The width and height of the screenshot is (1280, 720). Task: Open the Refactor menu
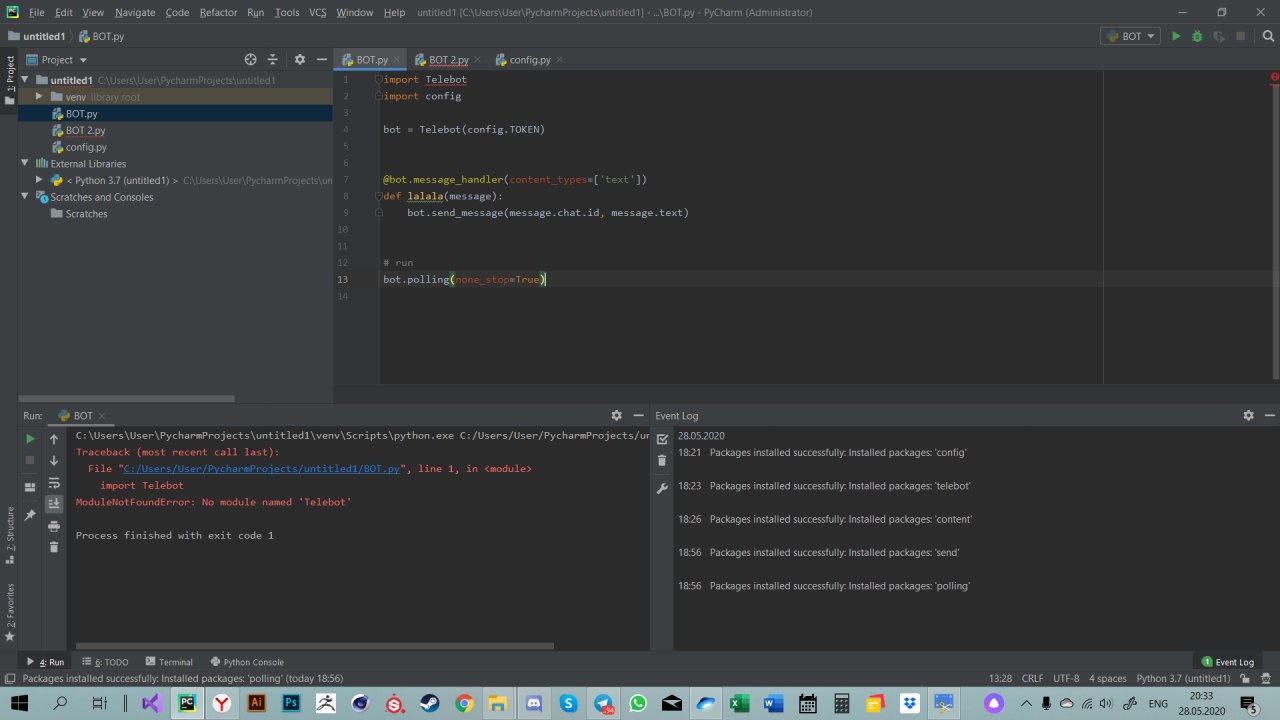(x=218, y=12)
